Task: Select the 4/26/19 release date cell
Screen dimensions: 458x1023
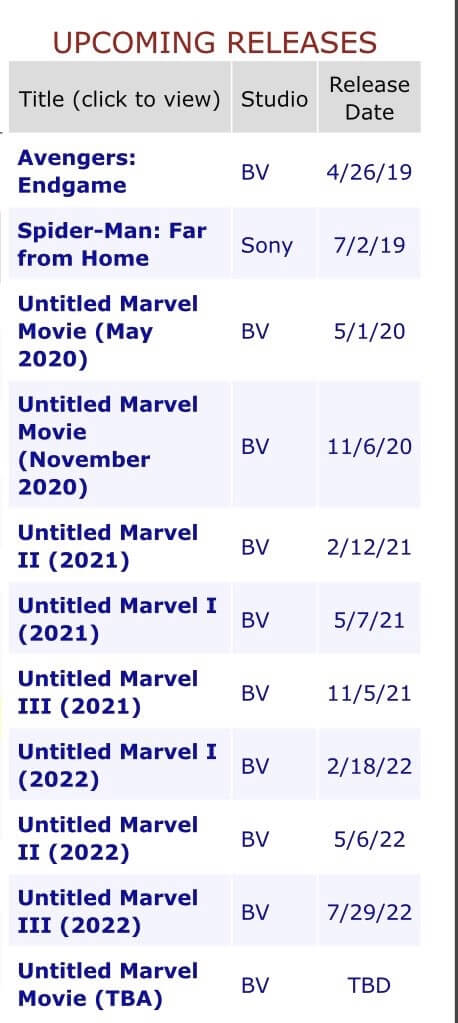Action: pos(369,172)
